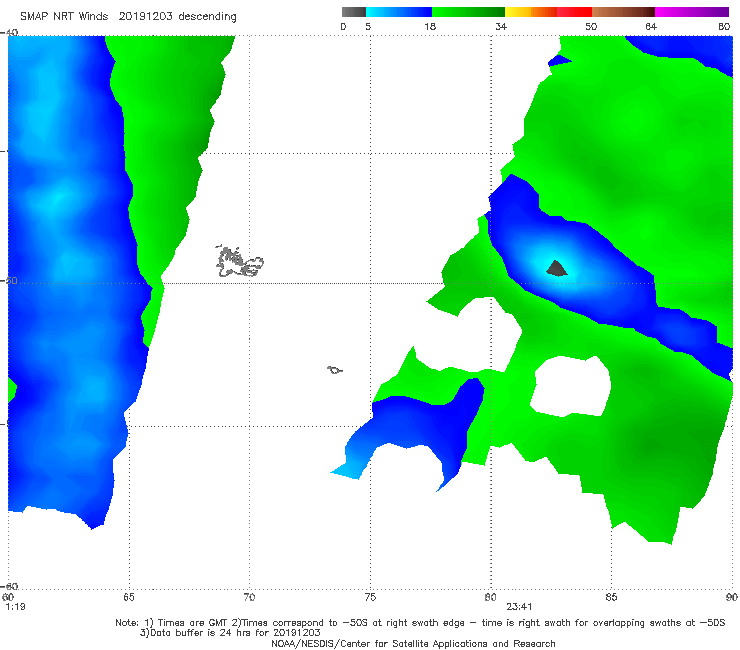The height and width of the screenshot is (650, 740).
Task: Click the colorbar label '50'
Action: pos(591,27)
